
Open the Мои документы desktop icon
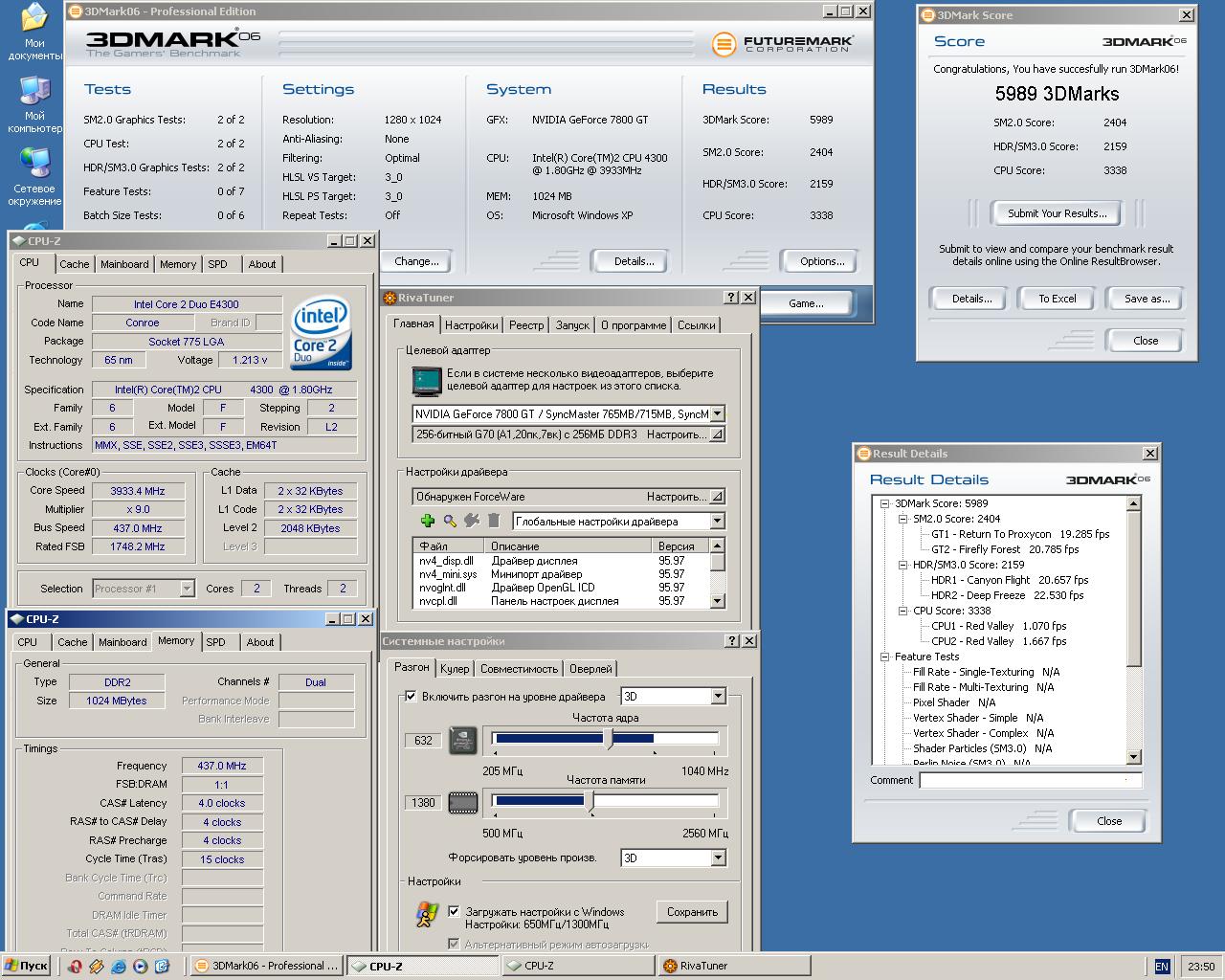(34, 32)
